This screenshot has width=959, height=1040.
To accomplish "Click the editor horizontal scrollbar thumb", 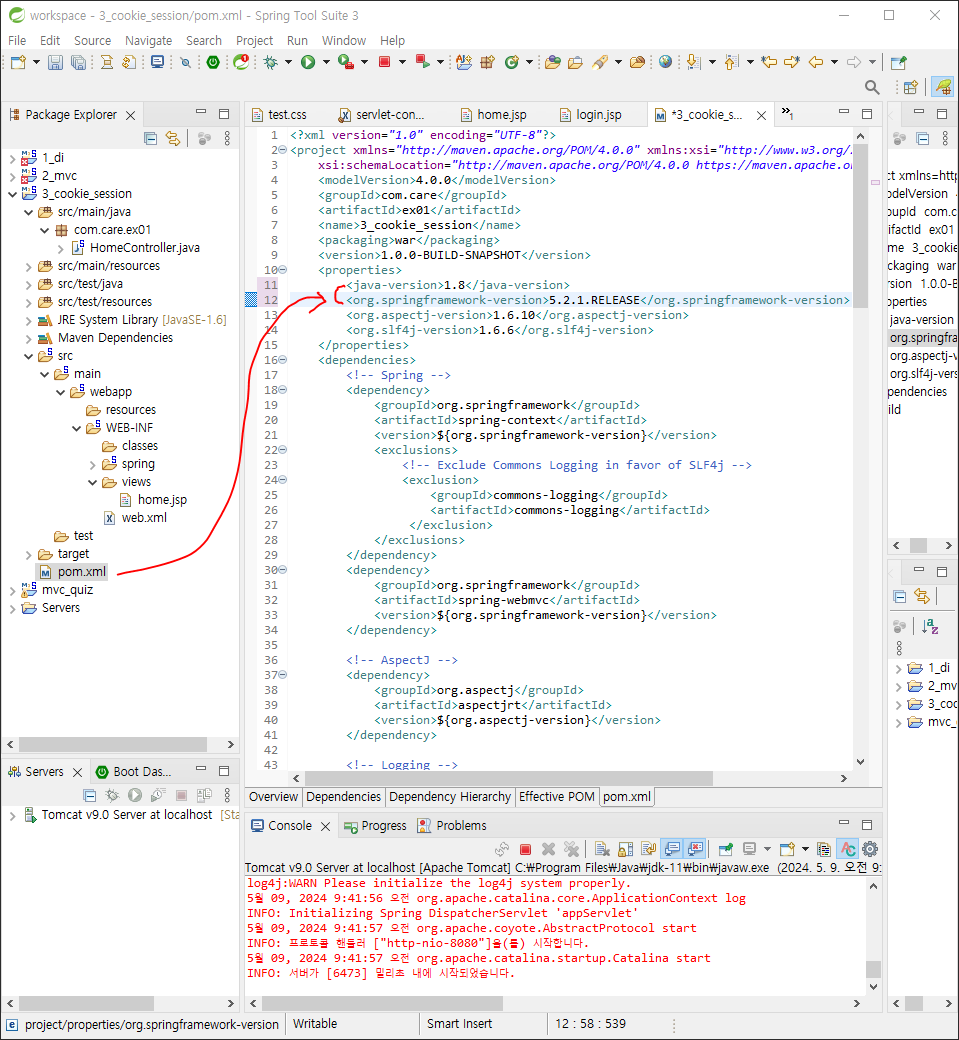I will point(508,778).
